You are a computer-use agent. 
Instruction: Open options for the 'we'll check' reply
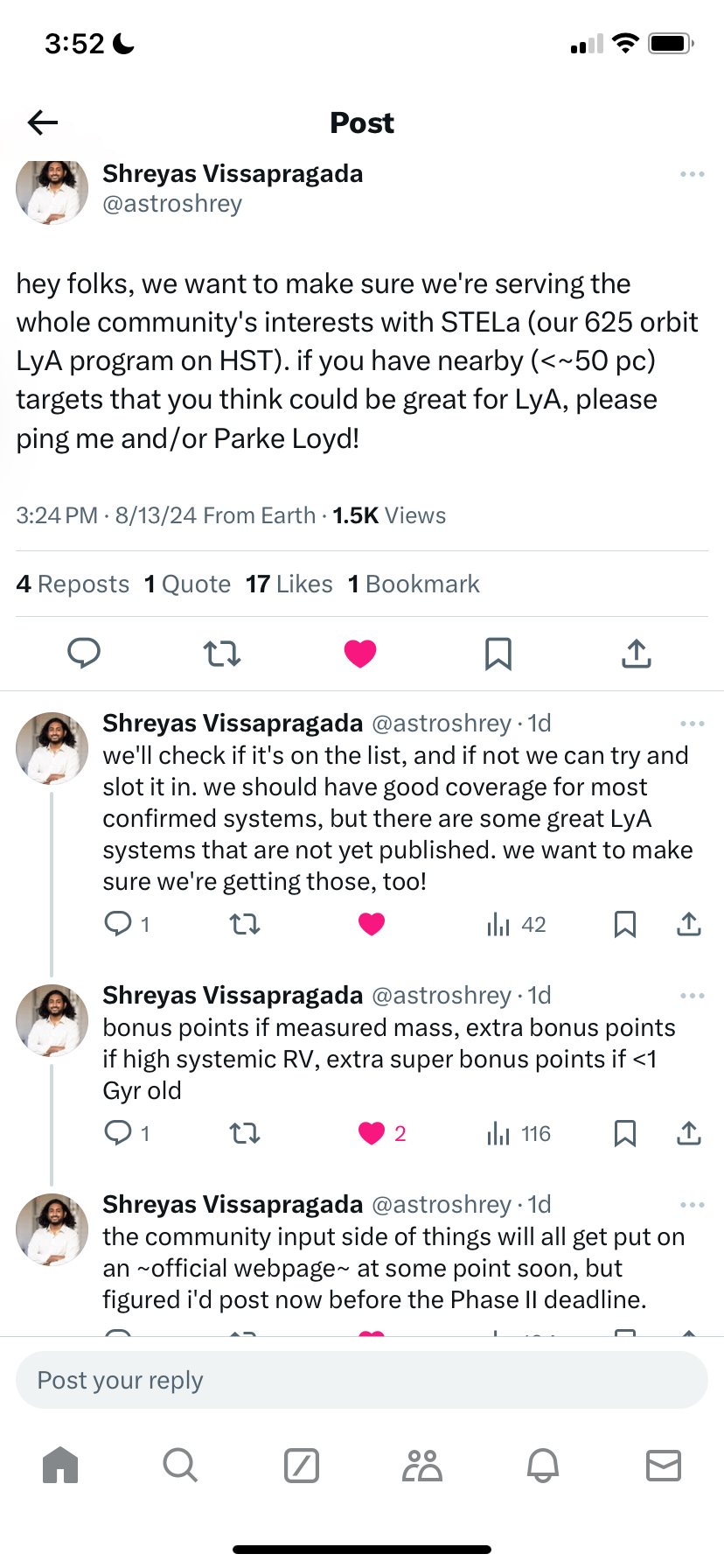tap(692, 724)
